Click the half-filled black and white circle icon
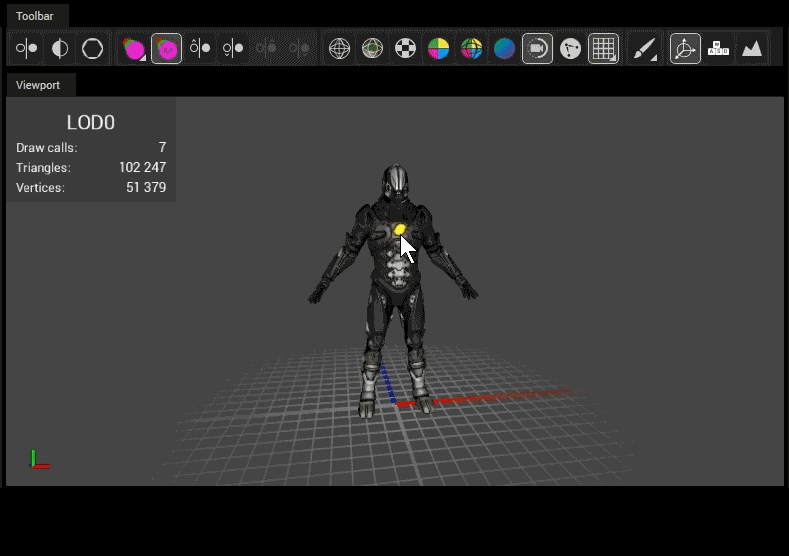Screen dimensions: 789x556 point(60,48)
